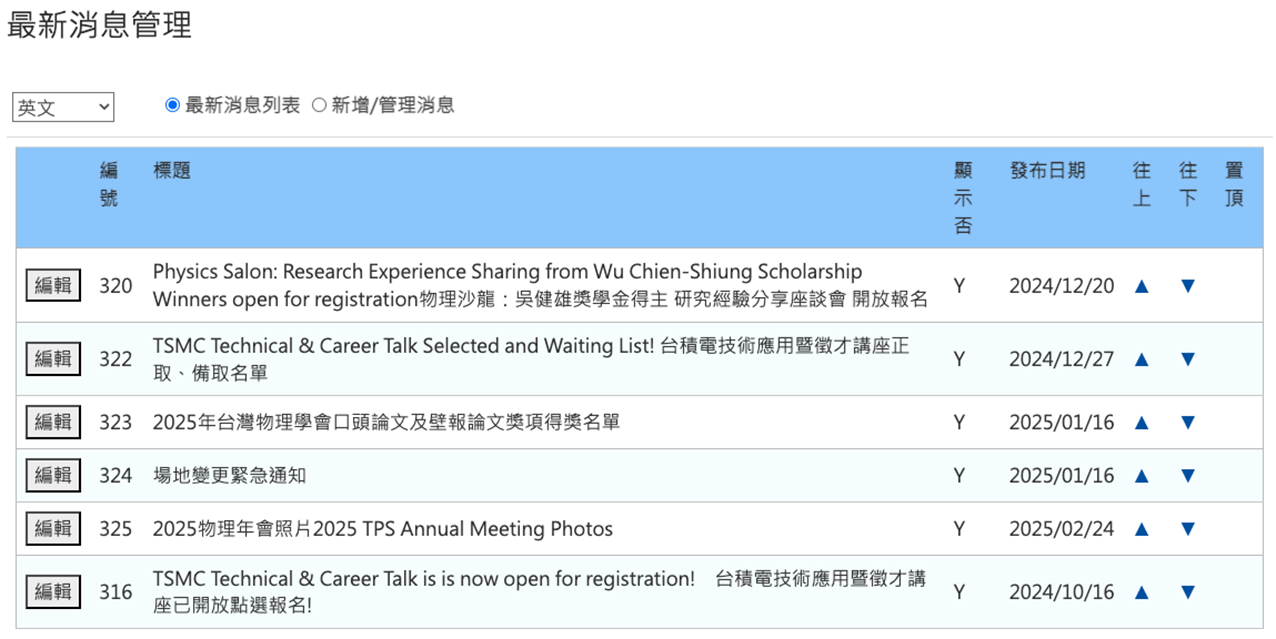The image size is (1276, 639).
Task: Click 編輯 button for message 316
Action: [53, 592]
